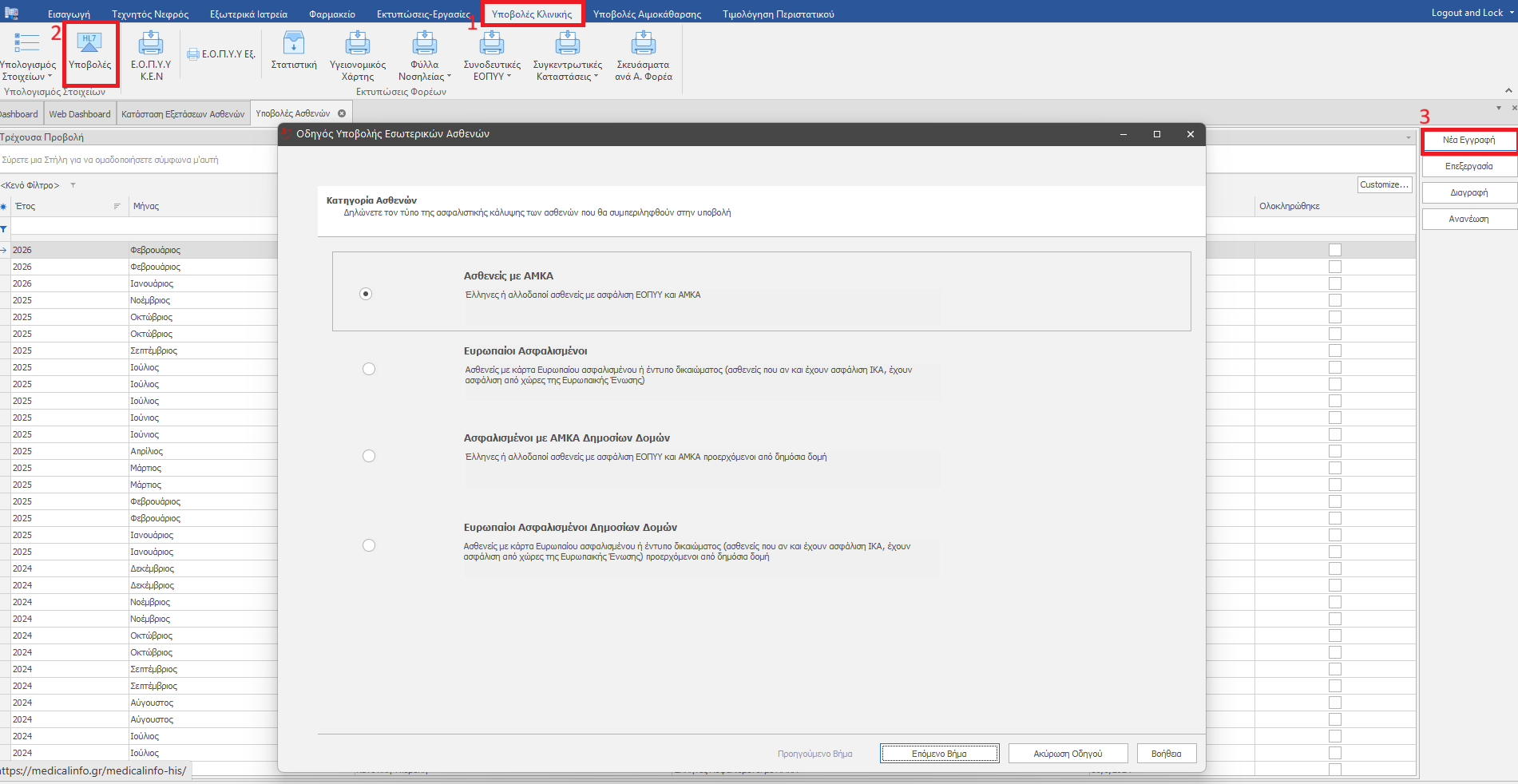Select Ευρωπαίοι Ασφαλισμένοι Δημοσίων Δομών radio button
Screen dimensions: 1518x784
369,545
